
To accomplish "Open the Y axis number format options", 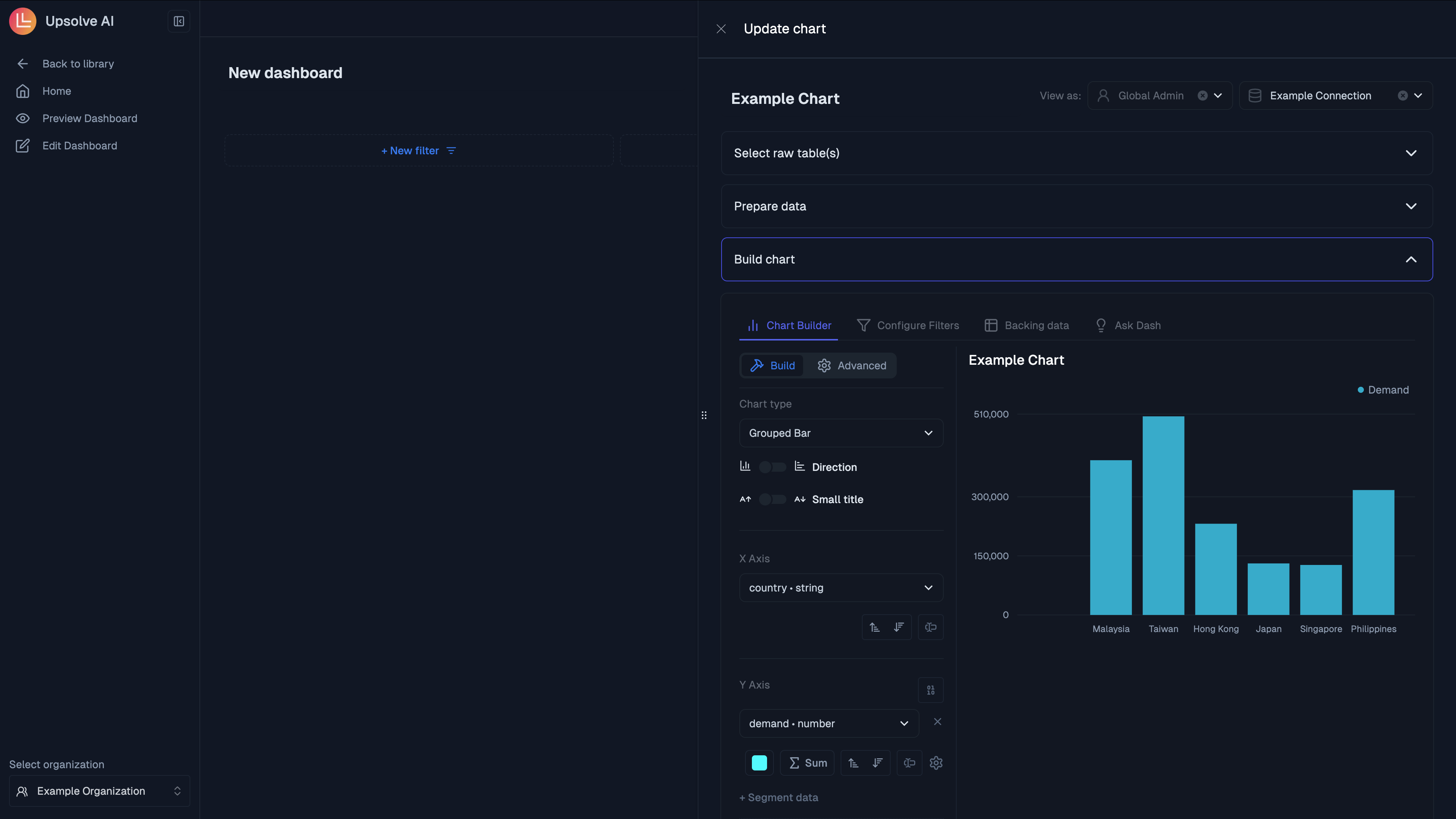I will tap(931, 690).
